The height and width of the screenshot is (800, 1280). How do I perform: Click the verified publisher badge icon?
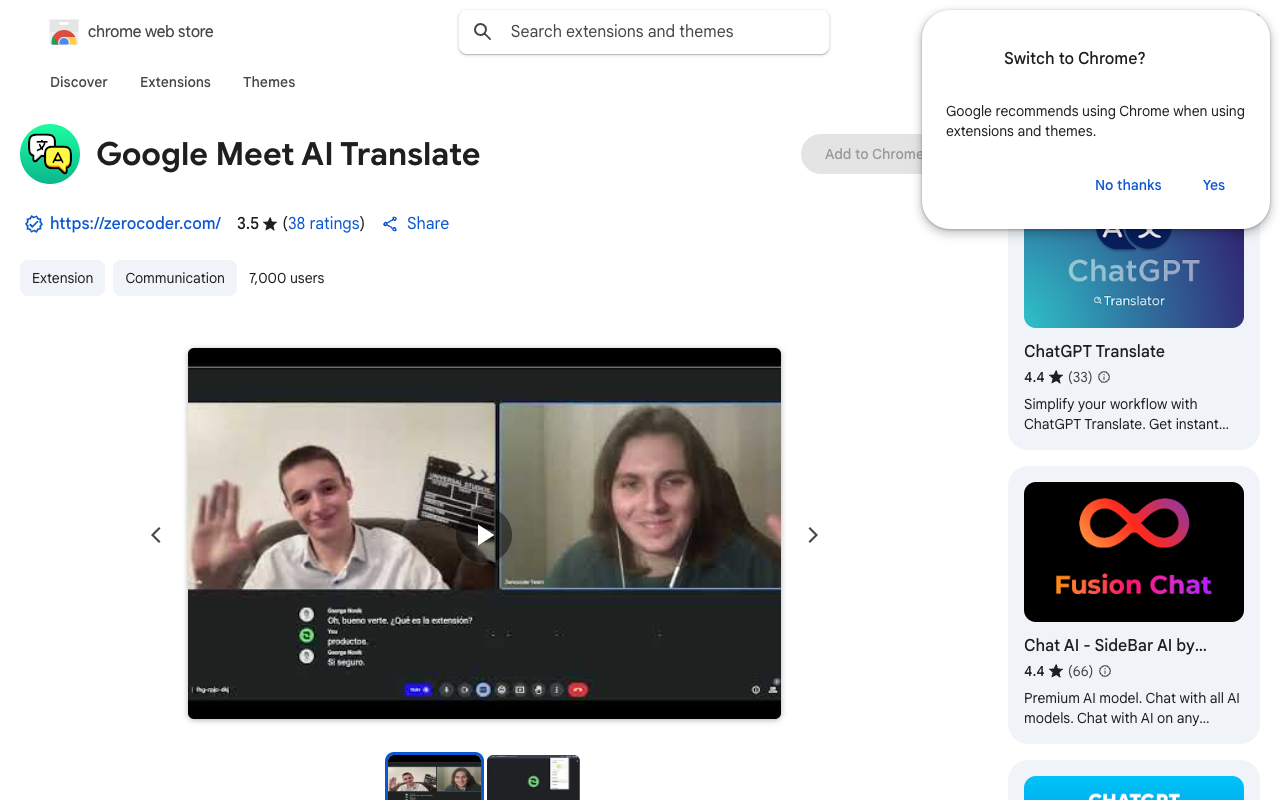34,224
